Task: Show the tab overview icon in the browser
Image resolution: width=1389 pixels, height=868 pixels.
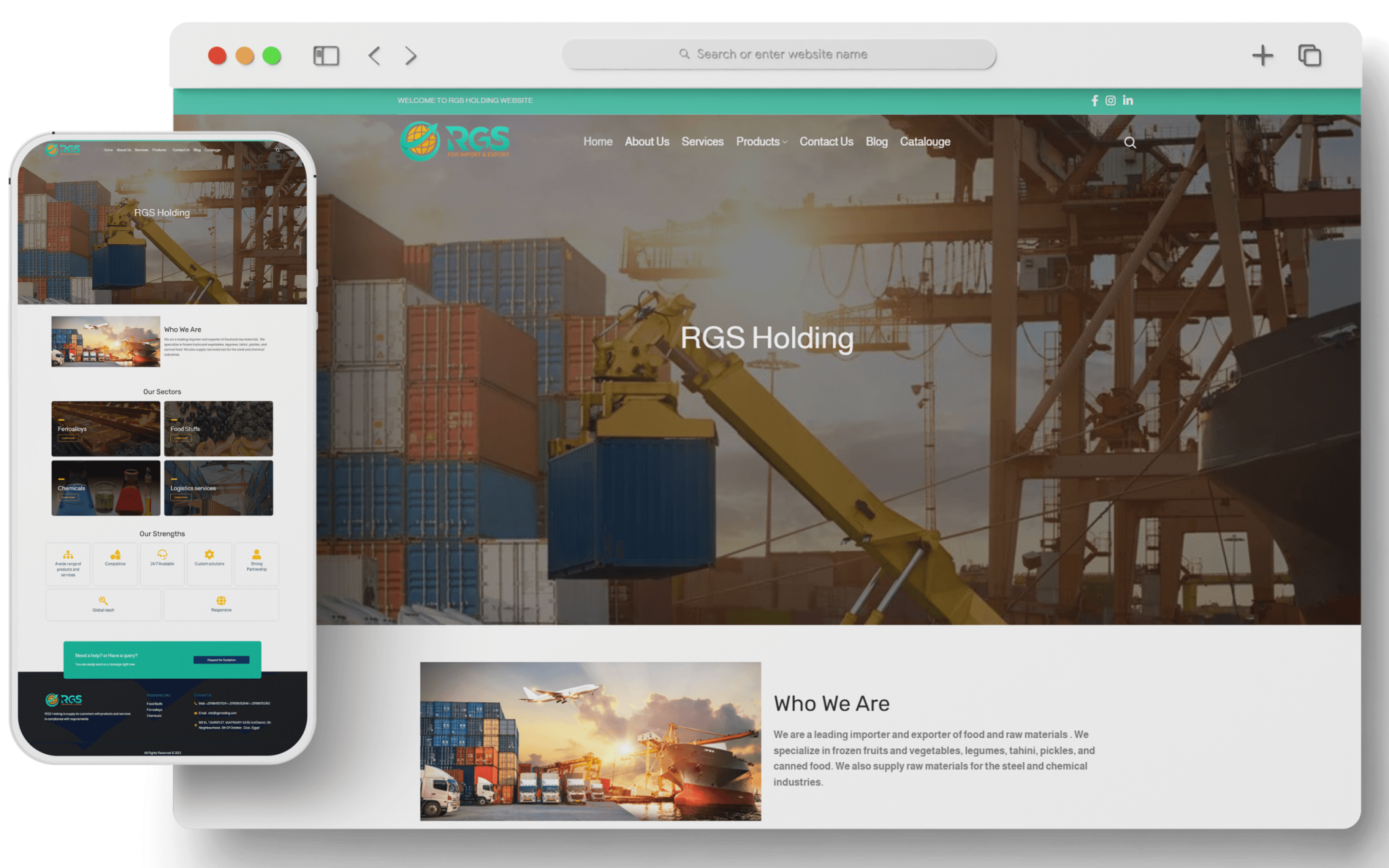Action: (1310, 56)
